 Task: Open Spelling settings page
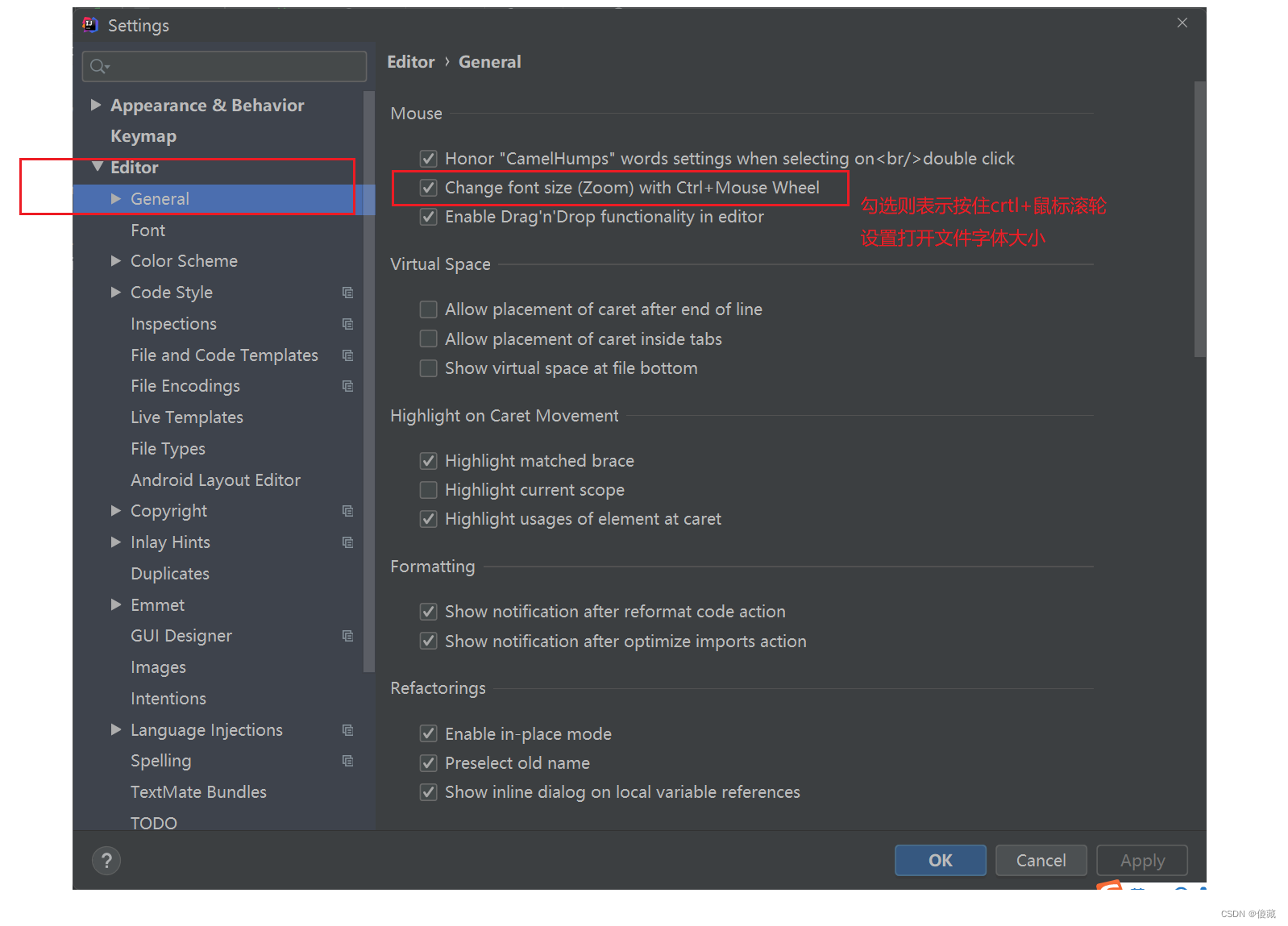[161, 761]
